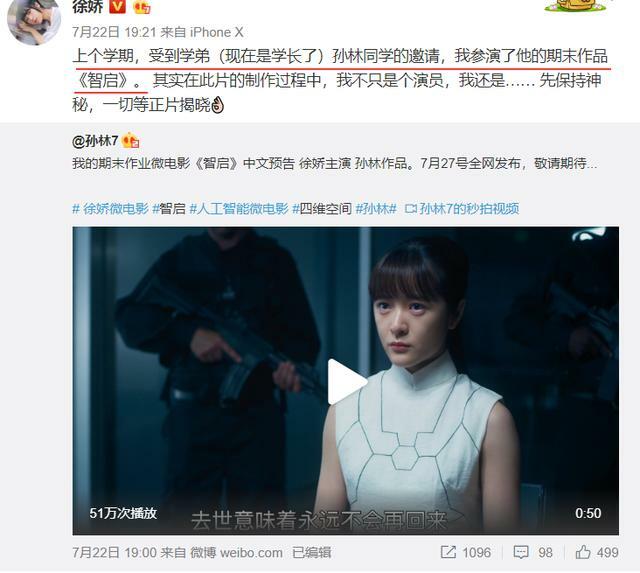The width and height of the screenshot is (640, 573).
Task: Open comments via the speech bubble icon
Action: tap(520, 553)
